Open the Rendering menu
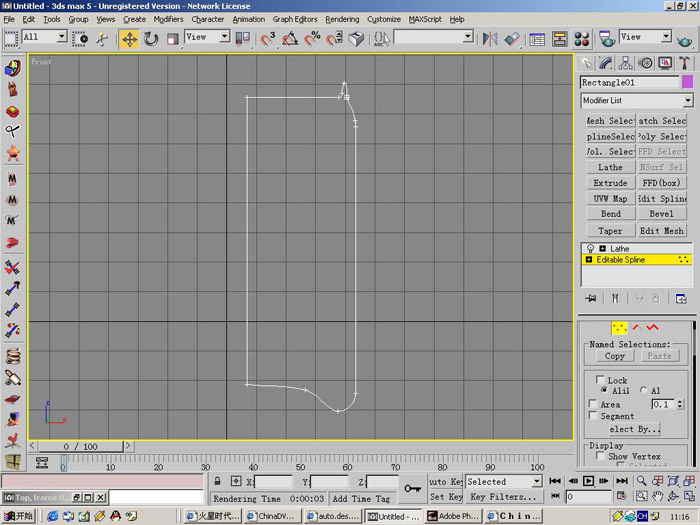The height and width of the screenshot is (525, 700). coord(342,19)
